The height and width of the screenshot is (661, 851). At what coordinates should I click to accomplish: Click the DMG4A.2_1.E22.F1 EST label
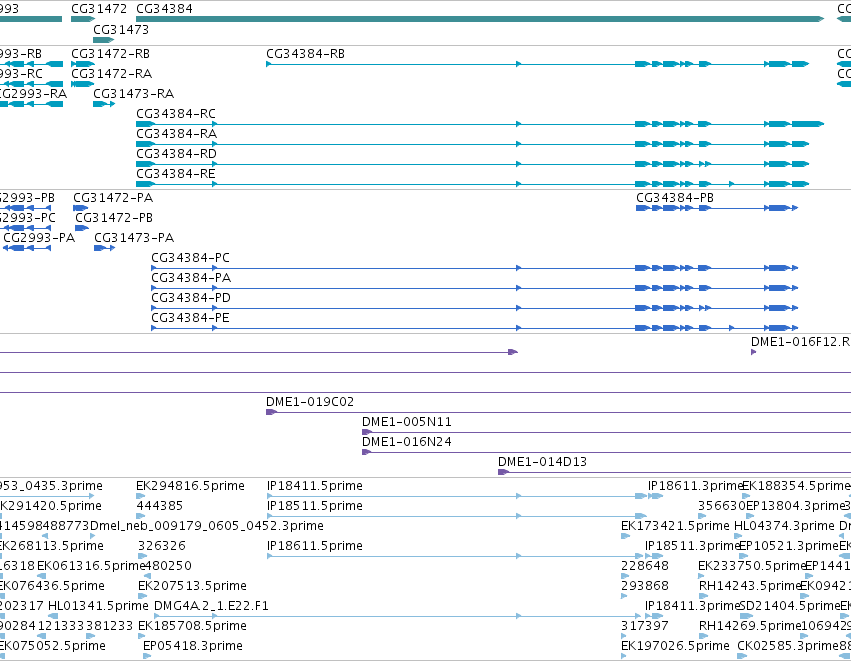click(211, 606)
